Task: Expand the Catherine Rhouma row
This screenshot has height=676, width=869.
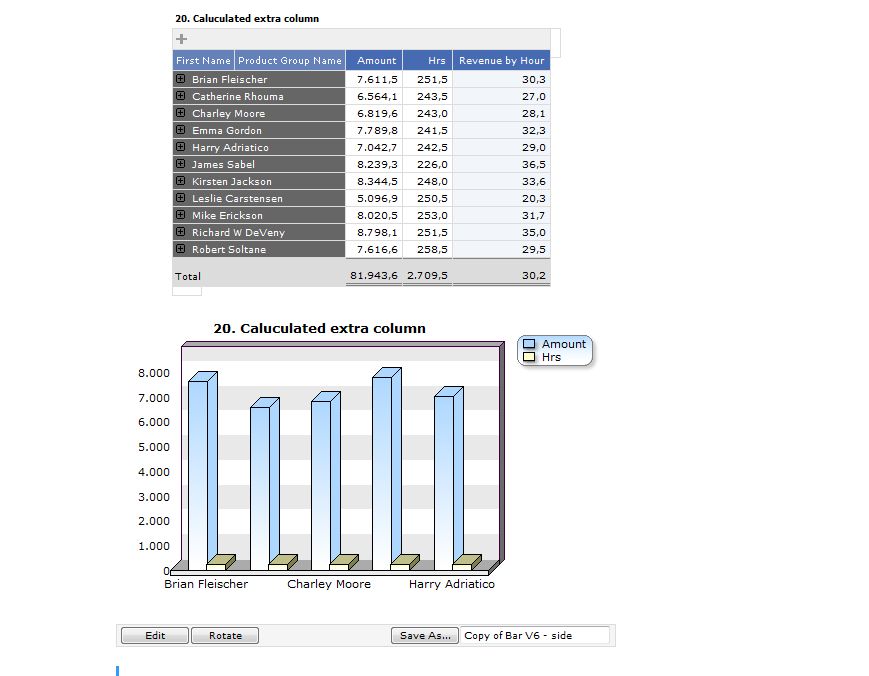Action: (181, 96)
